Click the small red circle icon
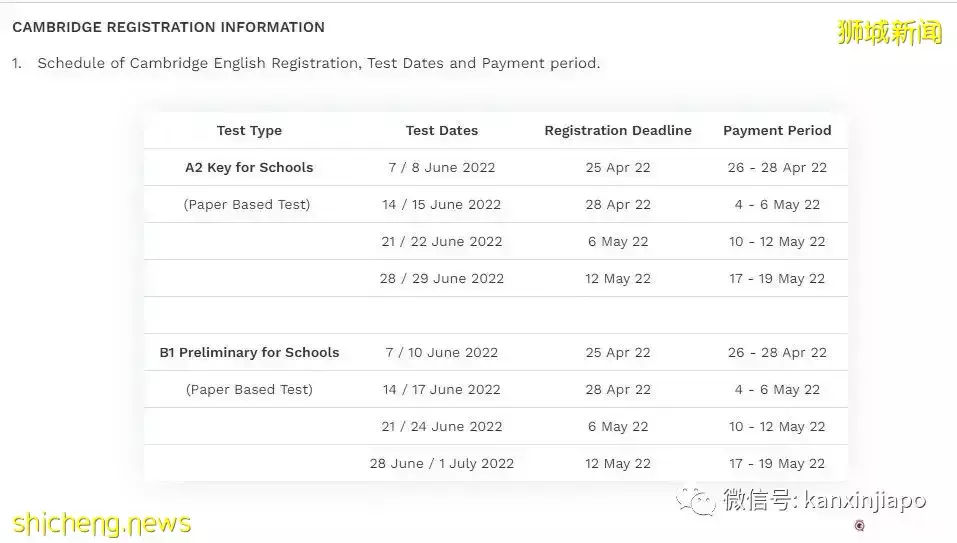The image size is (957, 543). pyautogui.click(x=859, y=526)
